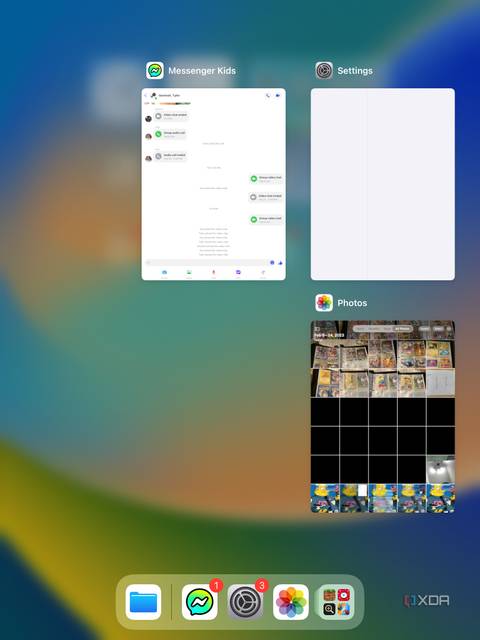The image size is (480, 640).
Task: Tap the Messenger Kids icon above its card
Action: coord(155,71)
